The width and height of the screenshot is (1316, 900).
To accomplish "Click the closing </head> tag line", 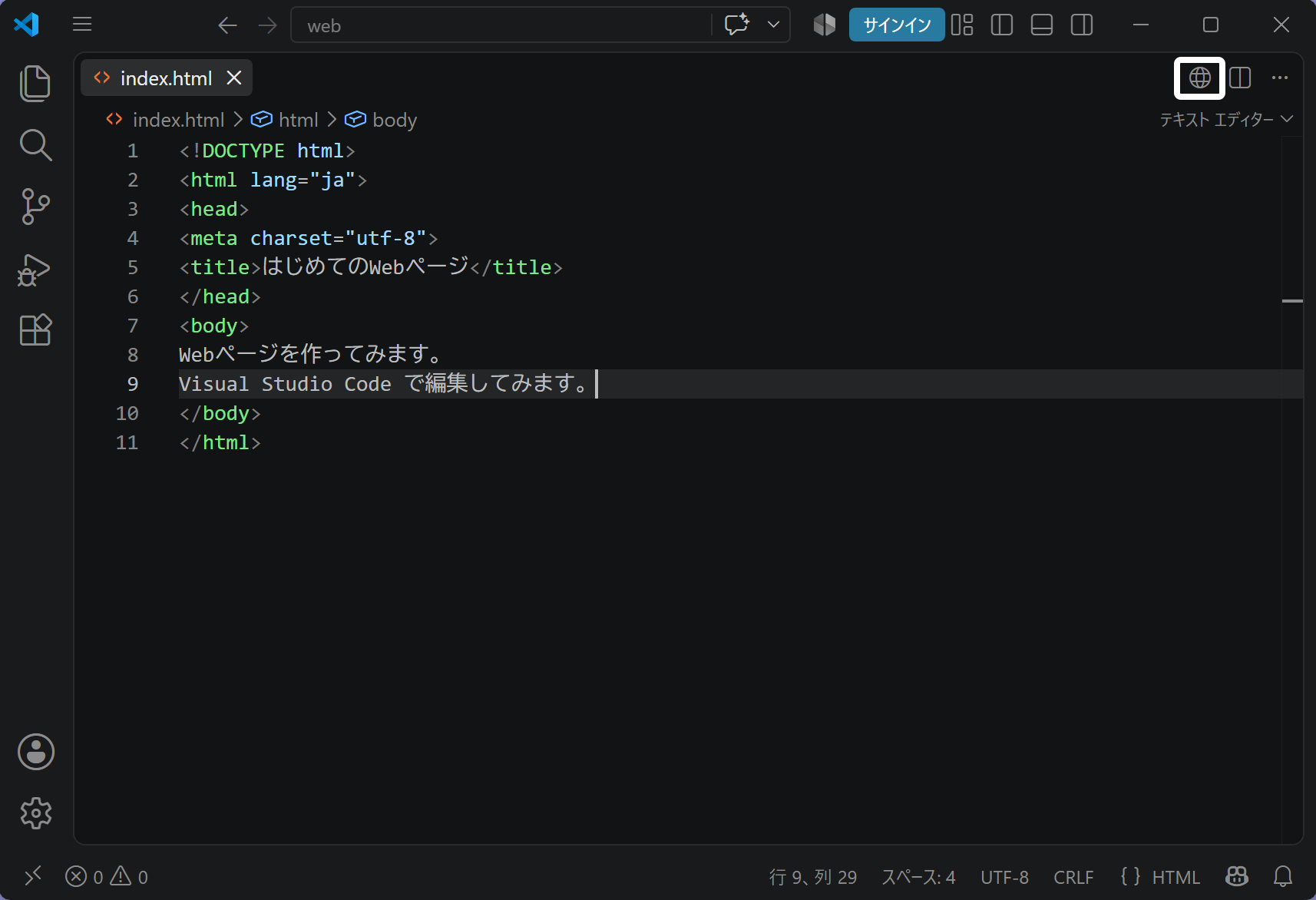I will point(220,296).
